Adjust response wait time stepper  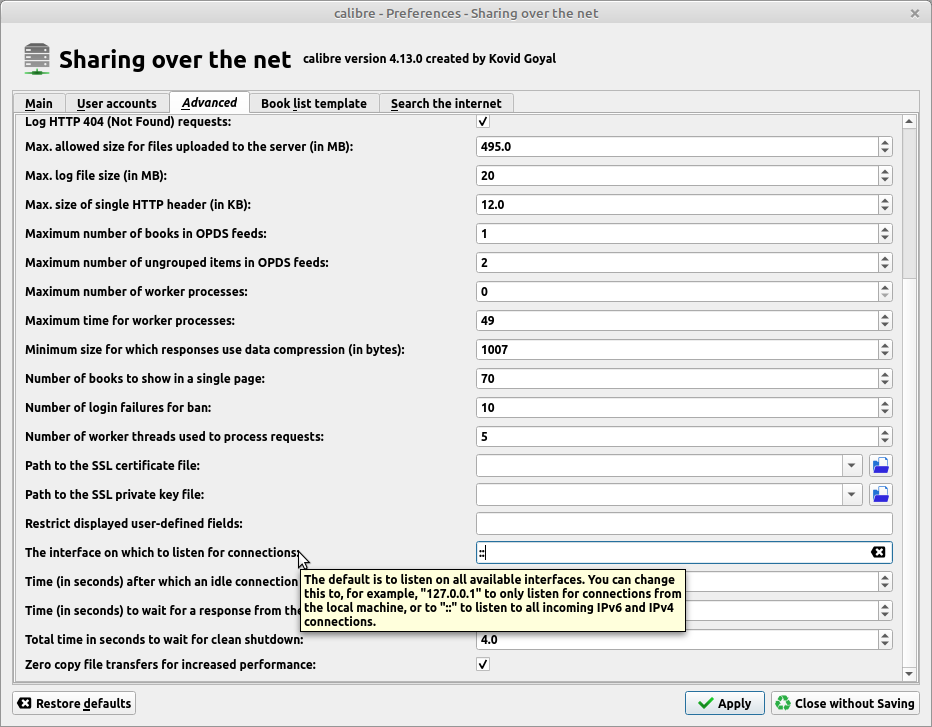(x=885, y=610)
